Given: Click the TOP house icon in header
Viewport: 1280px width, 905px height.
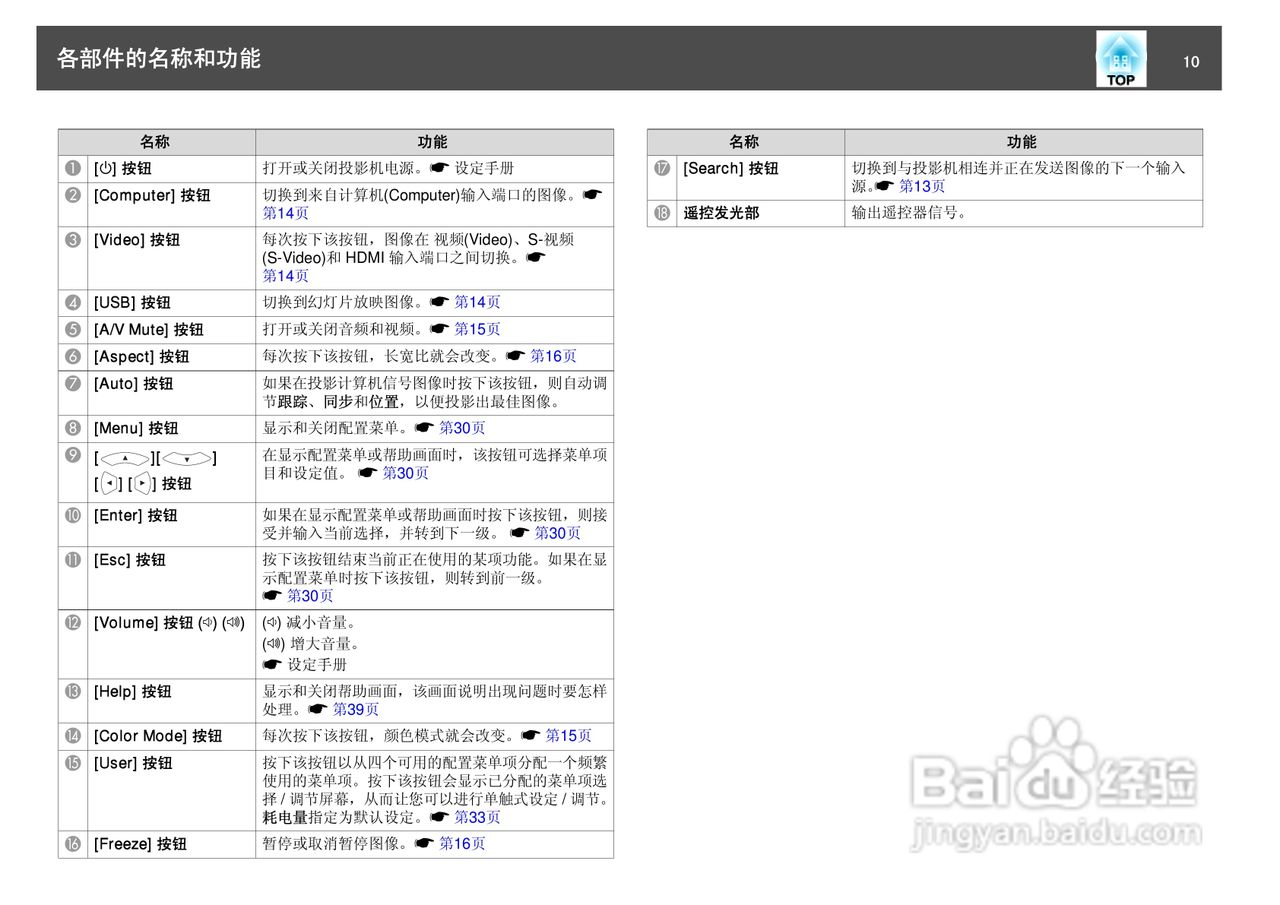Looking at the screenshot, I should [1121, 59].
